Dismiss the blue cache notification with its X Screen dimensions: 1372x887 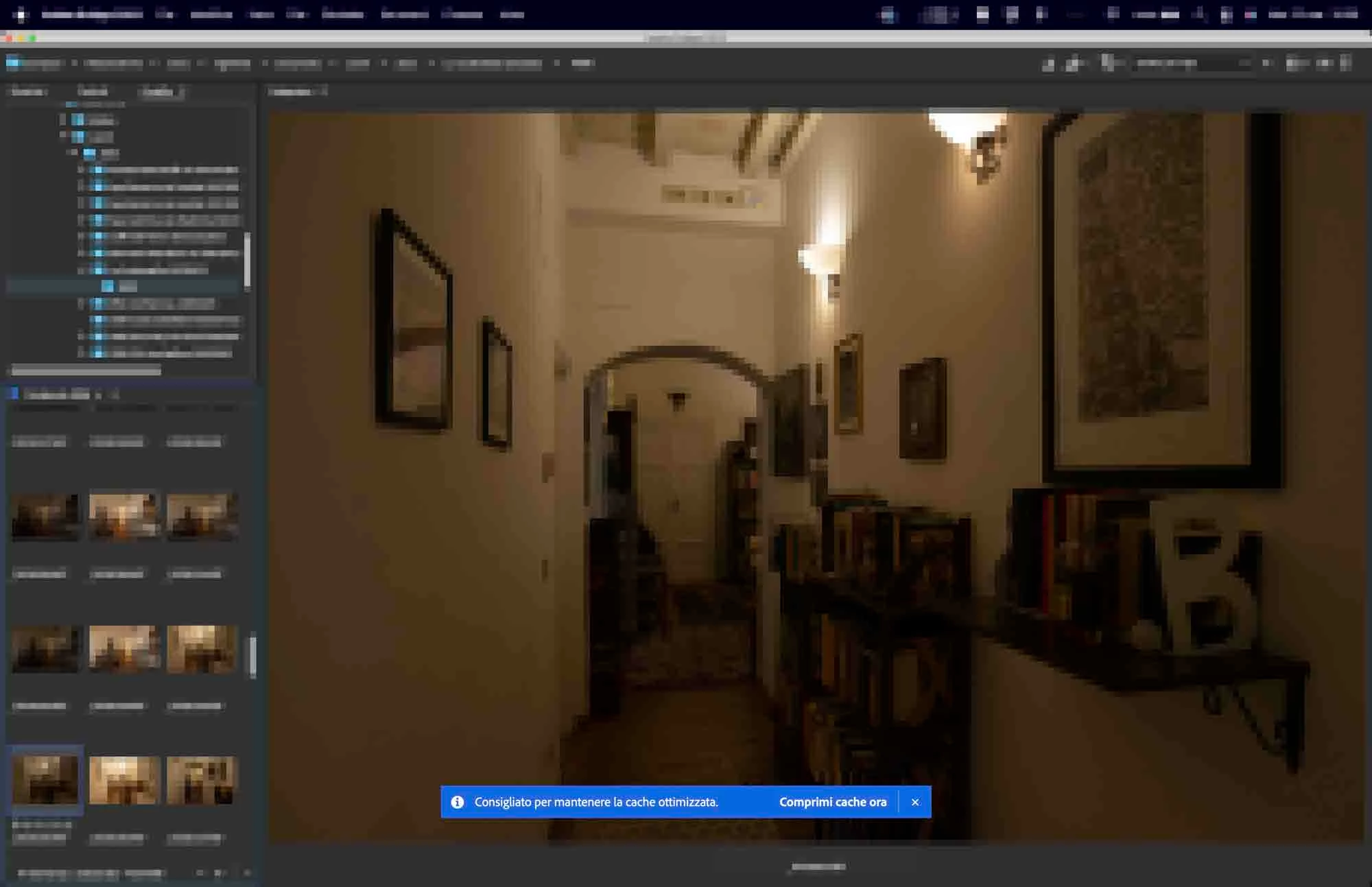[x=914, y=802]
